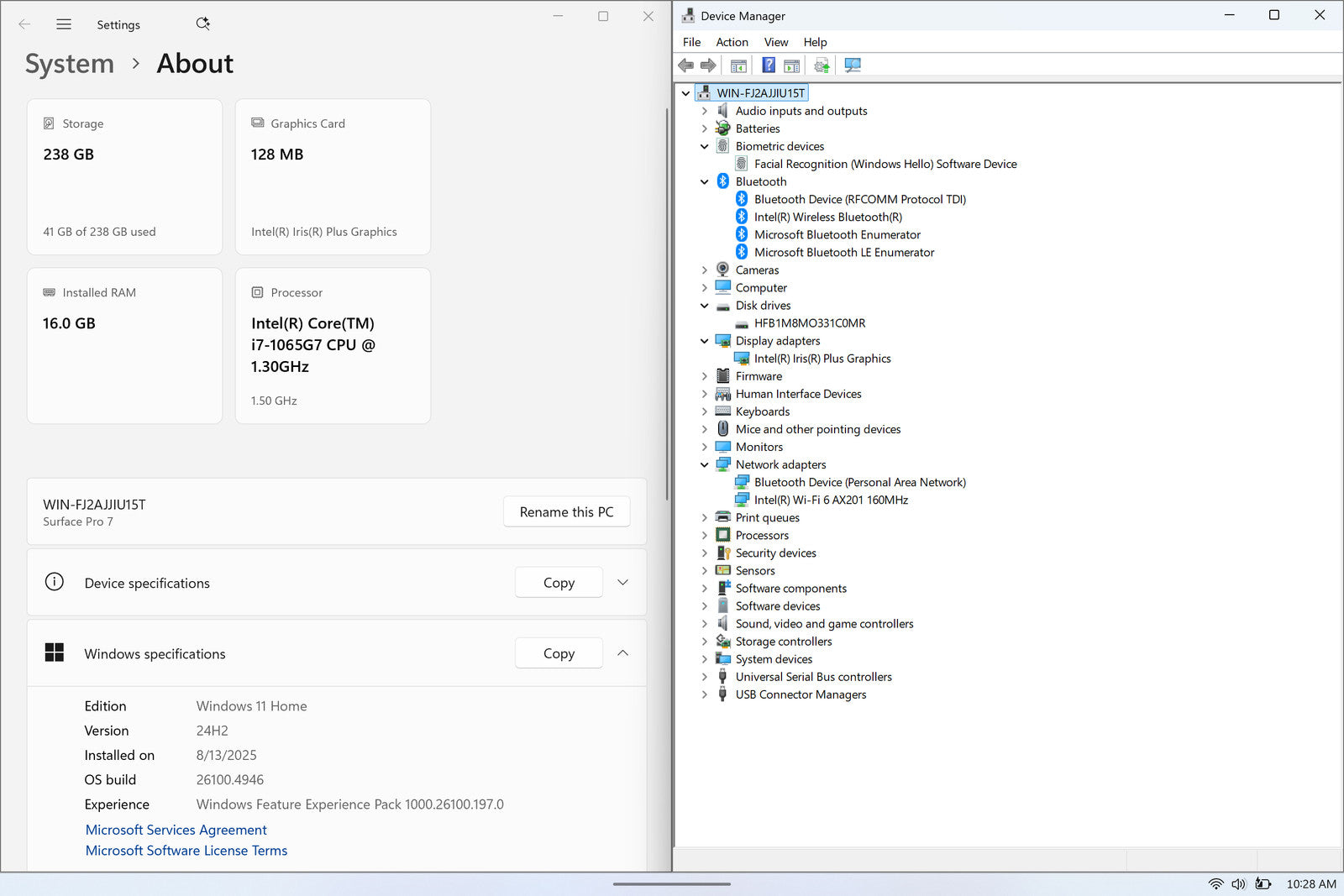Expand the Device specifications chevron
The image size is (1344, 896).
[622, 583]
